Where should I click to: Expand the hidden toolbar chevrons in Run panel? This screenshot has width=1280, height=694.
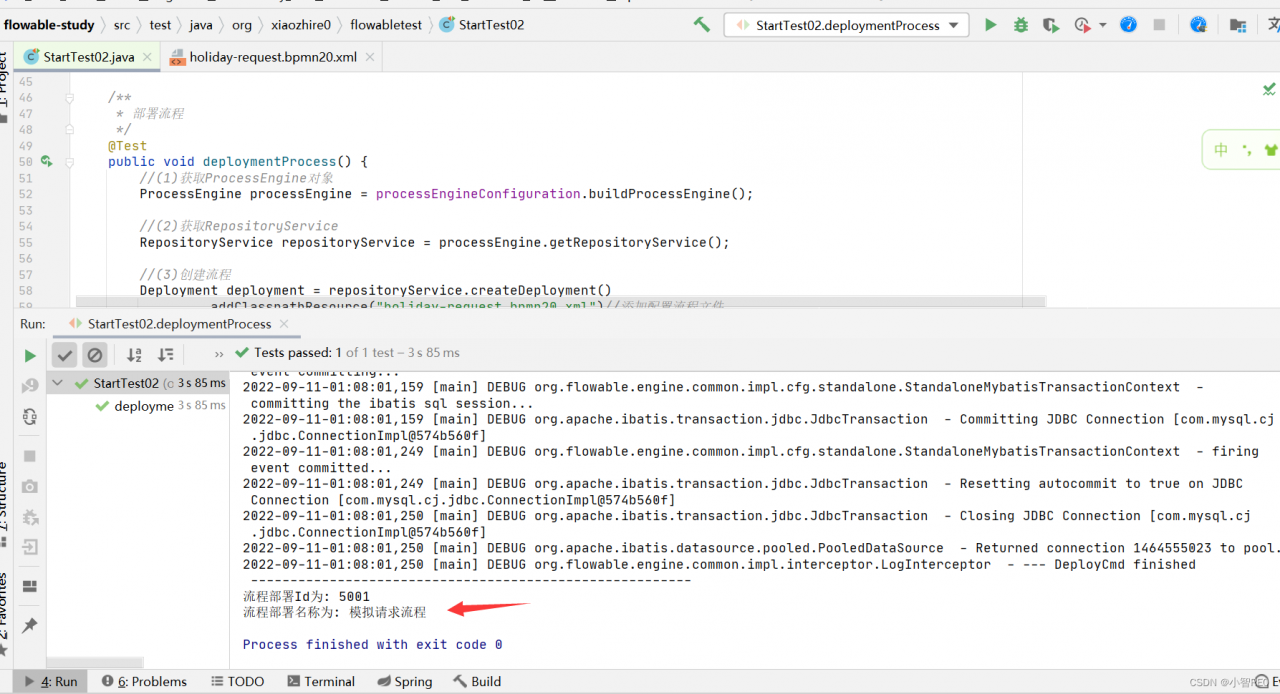[x=219, y=354]
